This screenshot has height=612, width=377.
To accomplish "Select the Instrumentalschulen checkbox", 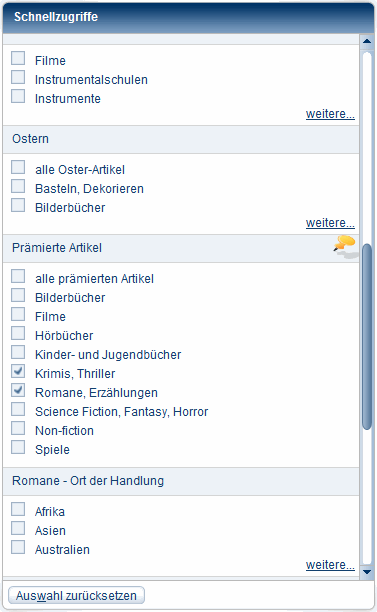I will [18, 78].
